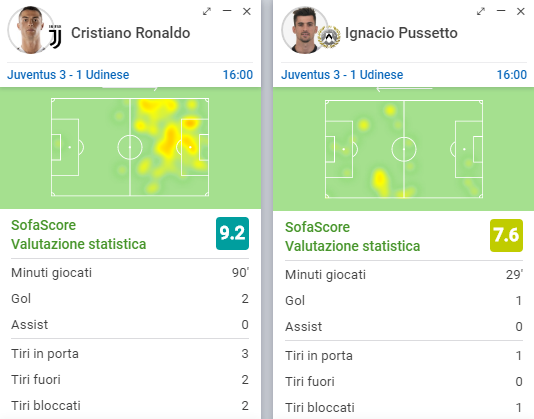
Task: Click the 7.6 rating badge
Action: tap(506, 235)
